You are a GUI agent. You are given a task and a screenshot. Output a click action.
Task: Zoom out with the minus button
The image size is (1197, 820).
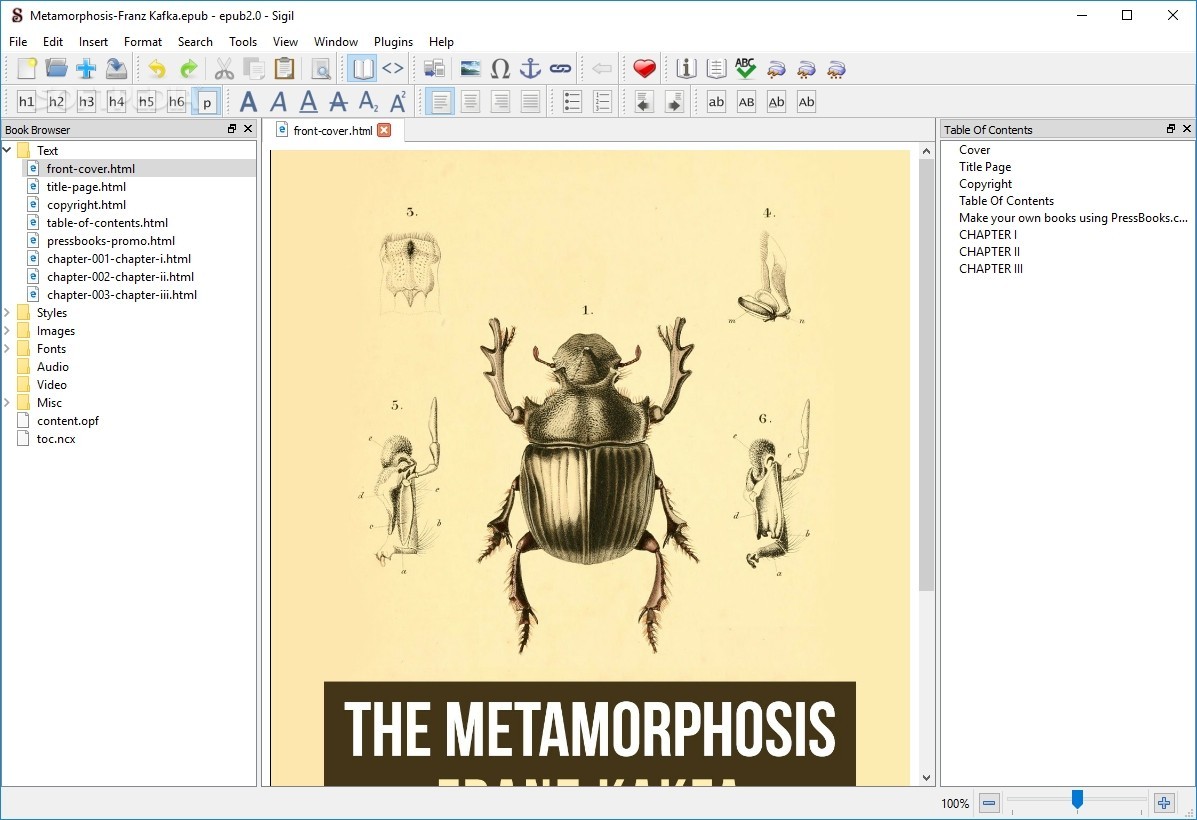pos(989,802)
